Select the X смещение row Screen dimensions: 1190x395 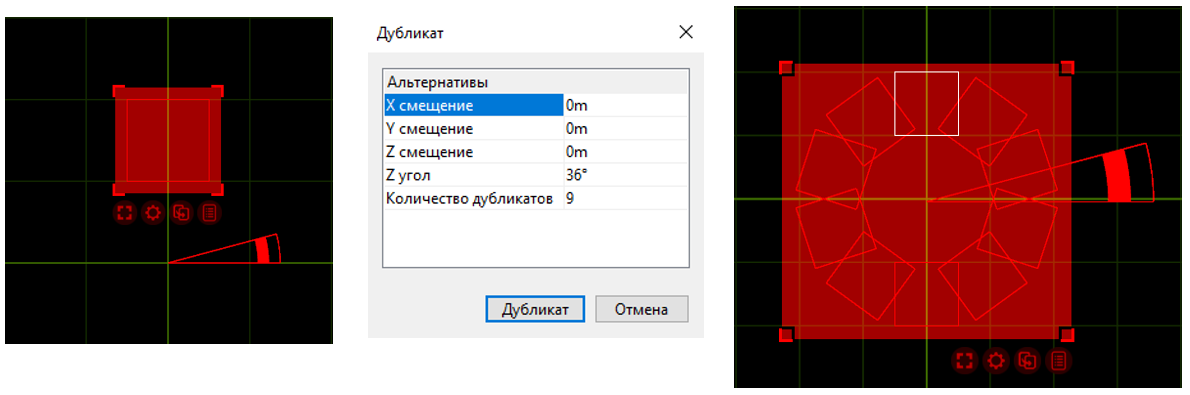pyautogui.click(x=536, y=106)
